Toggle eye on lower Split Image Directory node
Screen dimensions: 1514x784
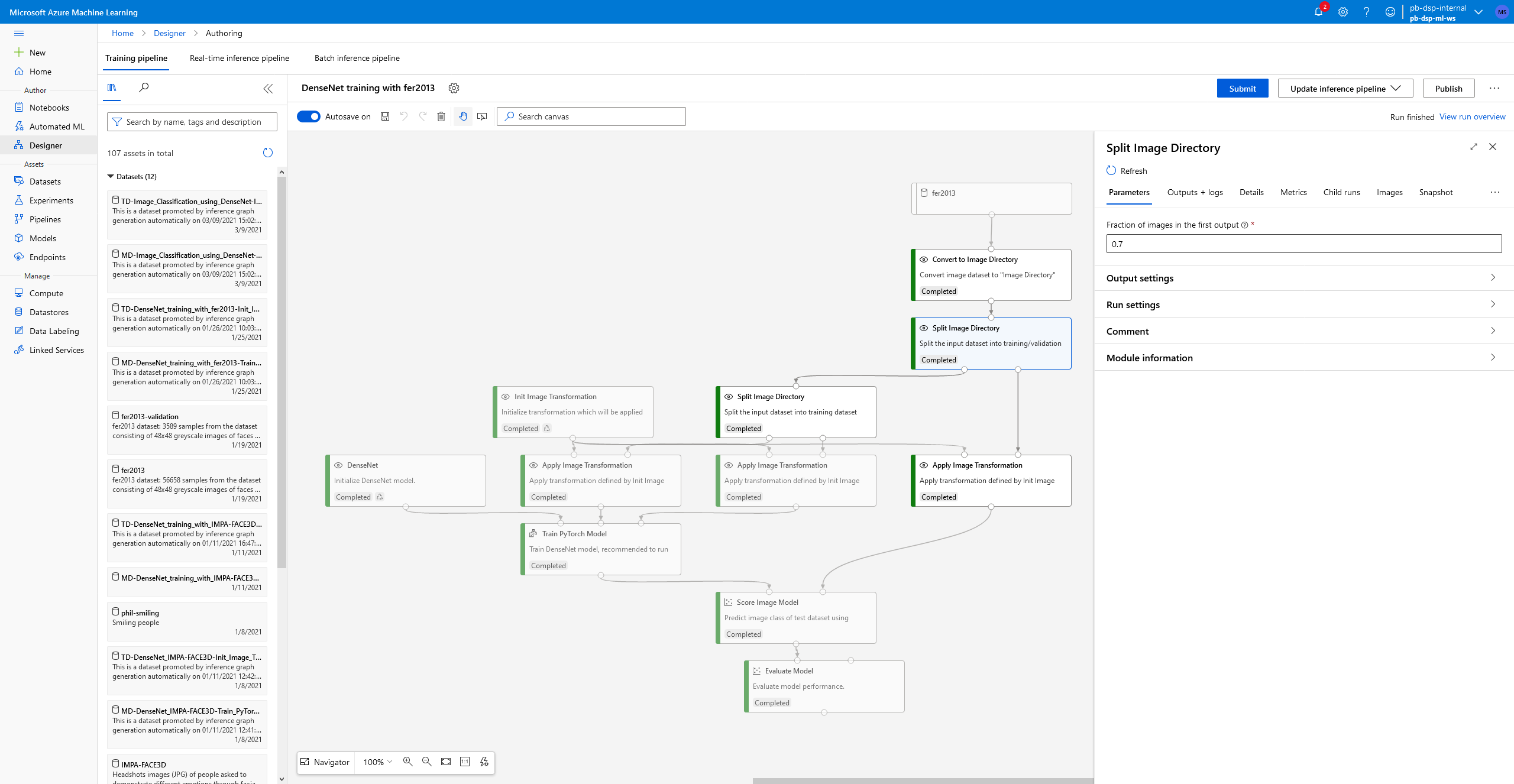(x=729, y=397)
